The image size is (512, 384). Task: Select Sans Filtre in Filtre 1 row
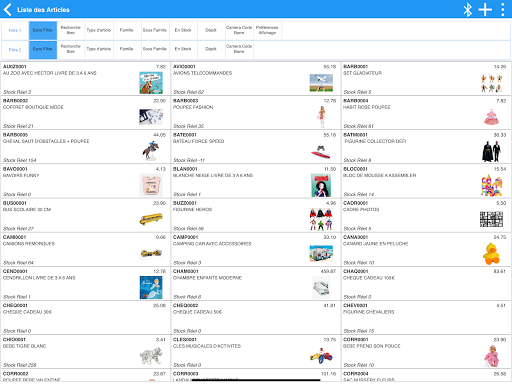click(43, 30)
